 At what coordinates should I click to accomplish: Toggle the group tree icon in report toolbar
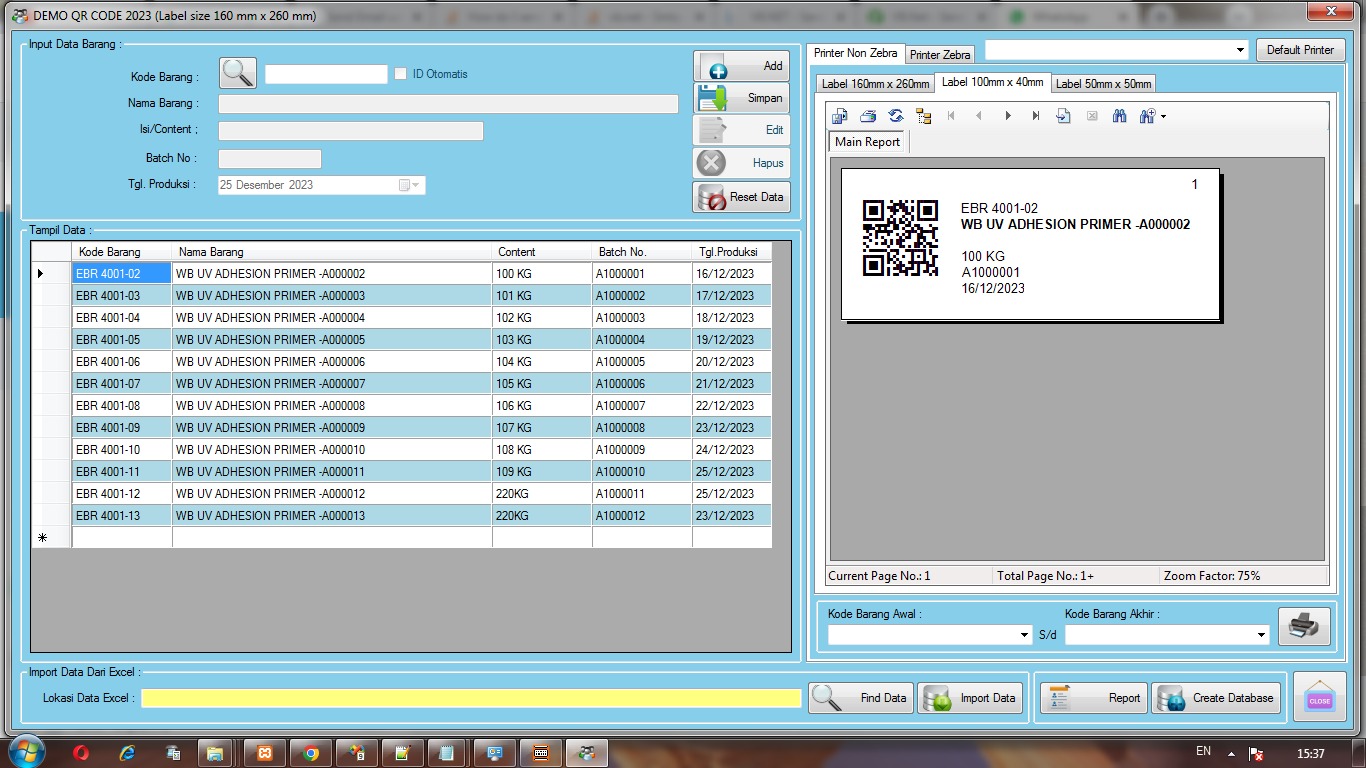pyautogui.click(x=923, y=116)
